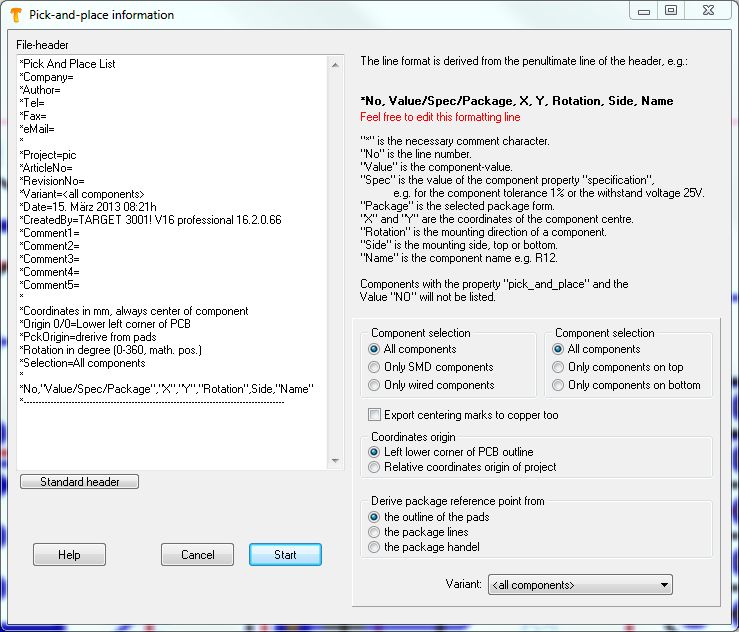The height and width of the screenshot is (632, 739).
Task: Select 'All components' in right side selection
Action: (x=559, y=349)
